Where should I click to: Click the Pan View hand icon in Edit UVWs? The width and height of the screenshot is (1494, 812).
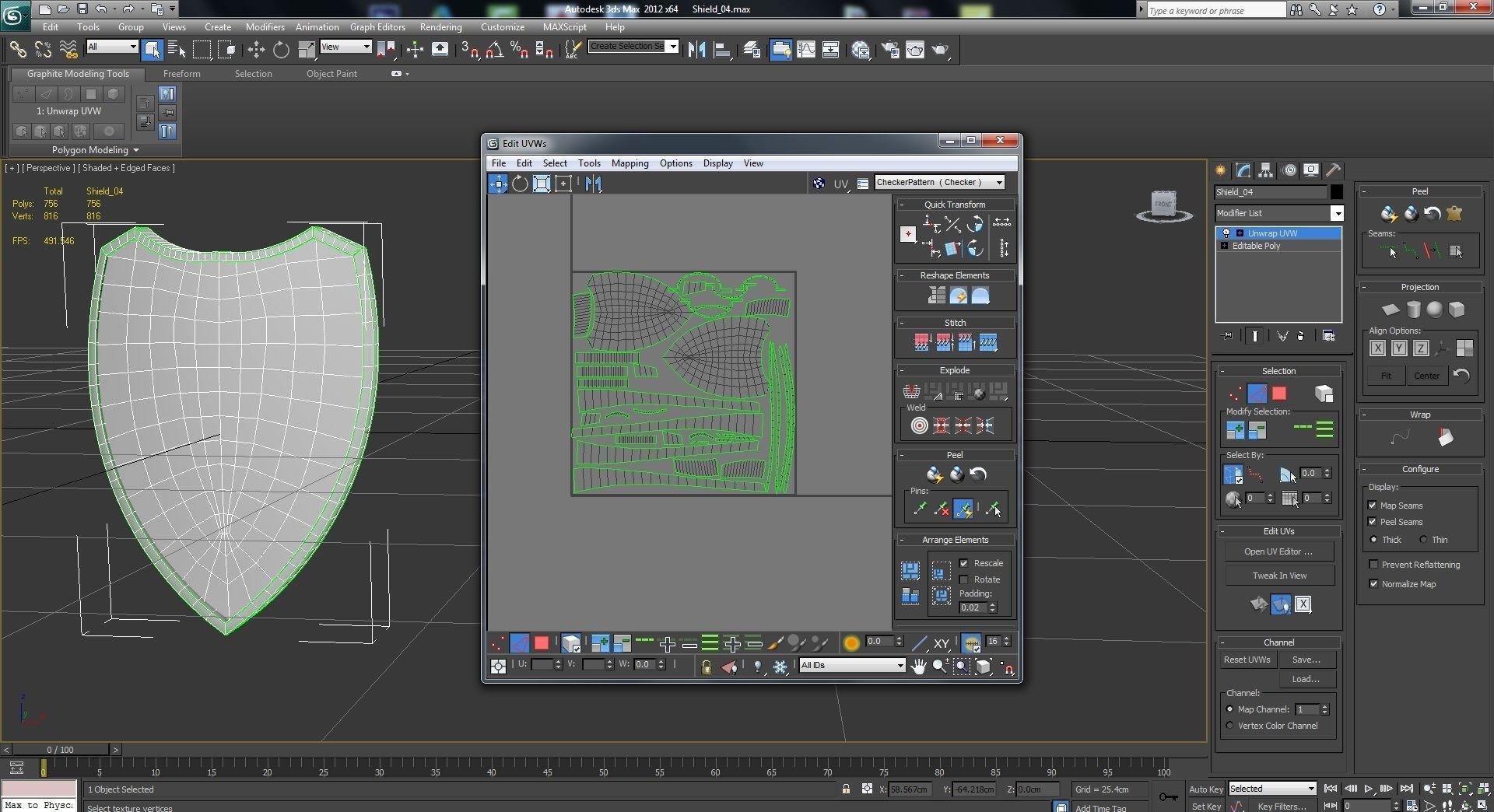pos(918,667)
